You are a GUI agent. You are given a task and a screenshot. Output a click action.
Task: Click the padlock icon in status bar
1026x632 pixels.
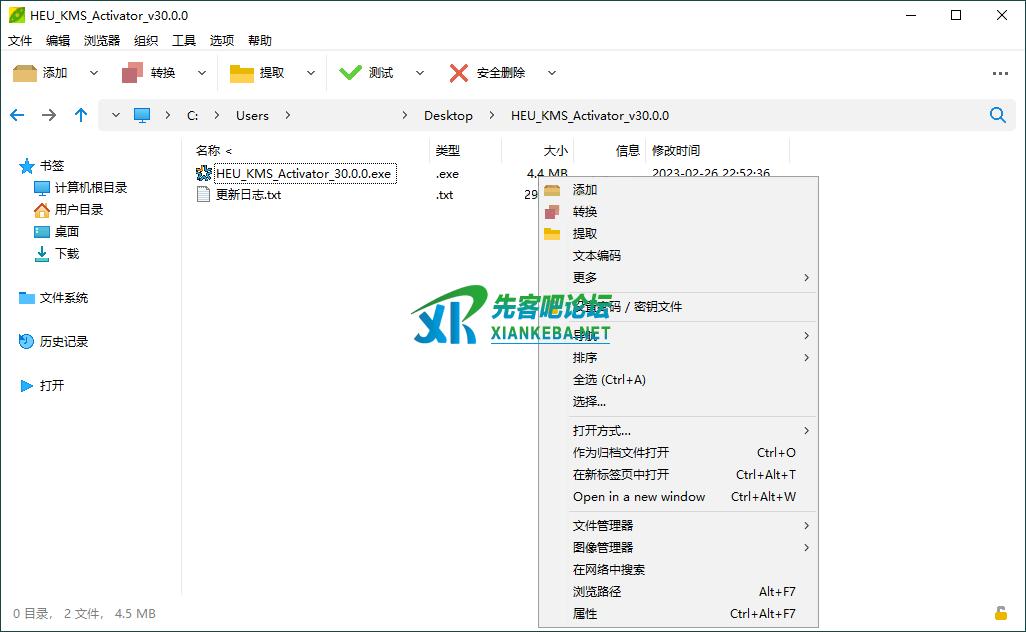1000,613
